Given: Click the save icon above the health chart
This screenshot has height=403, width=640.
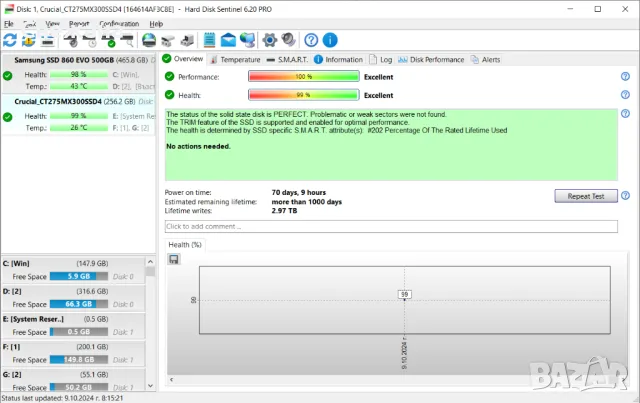Looking at the screenshot, I should (x=174, y=259).
